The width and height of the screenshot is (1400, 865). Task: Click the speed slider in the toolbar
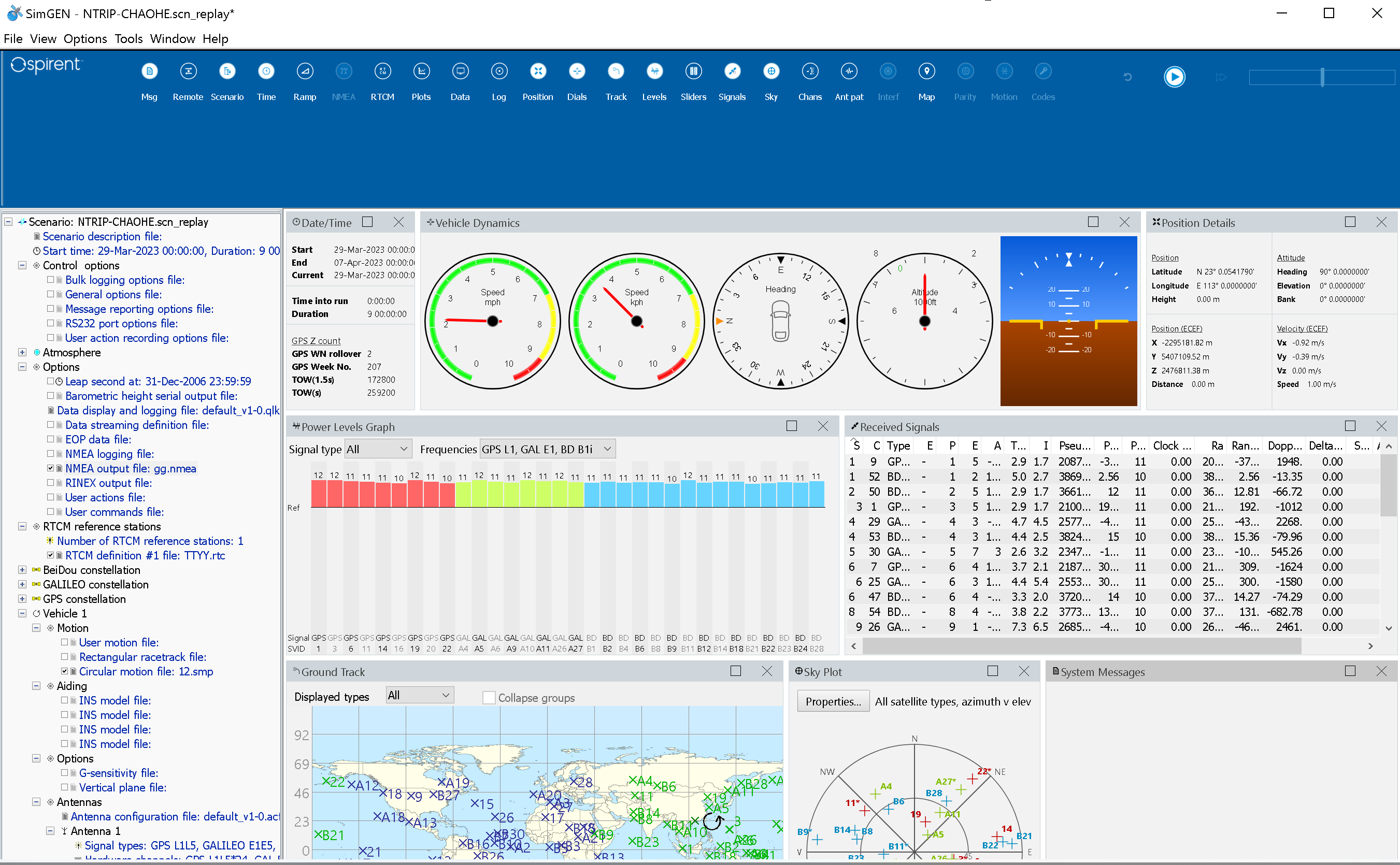pos(1322,77)
